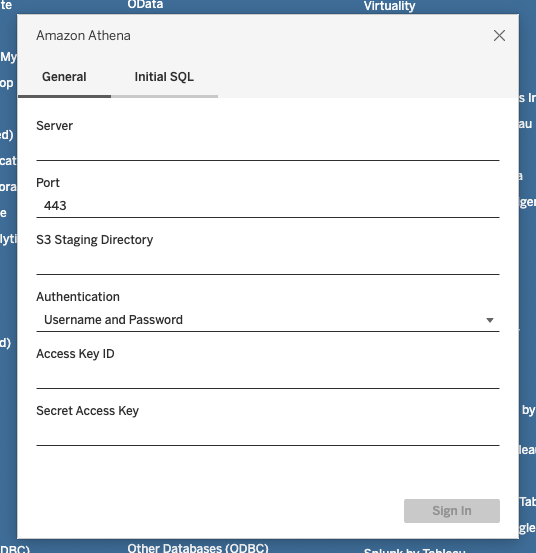Select Other Databases (ODBC) connector
The image size is (536, 553).
[198, 548]
